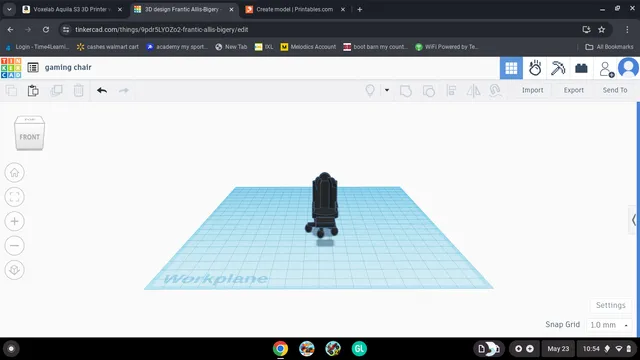Image resolution: width=640 pixels, height=360 pixels.
Task: Click the Export button
Action: coord(573,90)
